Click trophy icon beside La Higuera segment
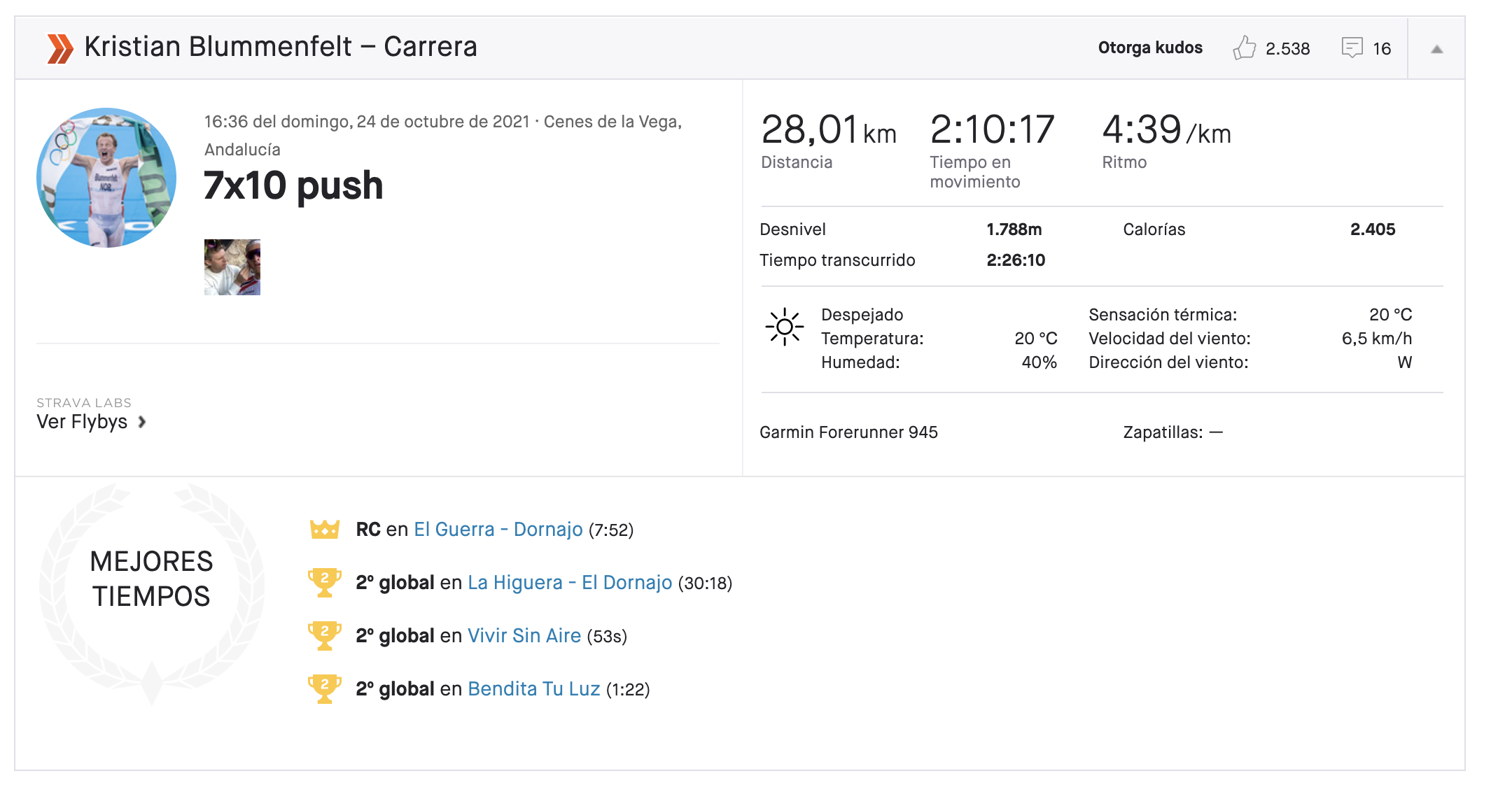This screenshot has width=1512, height=792. (324, 583)
